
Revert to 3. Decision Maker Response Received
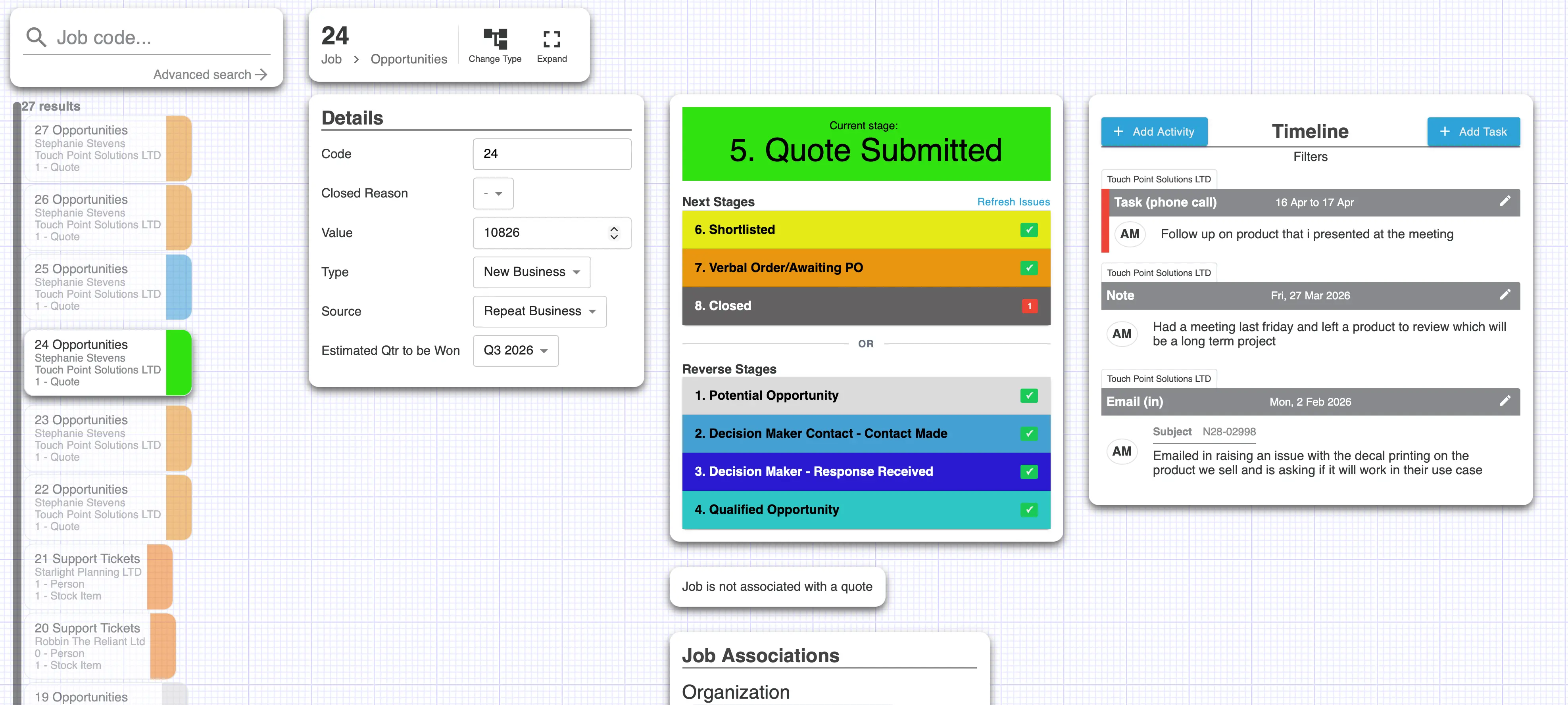(x=866, y=471)
